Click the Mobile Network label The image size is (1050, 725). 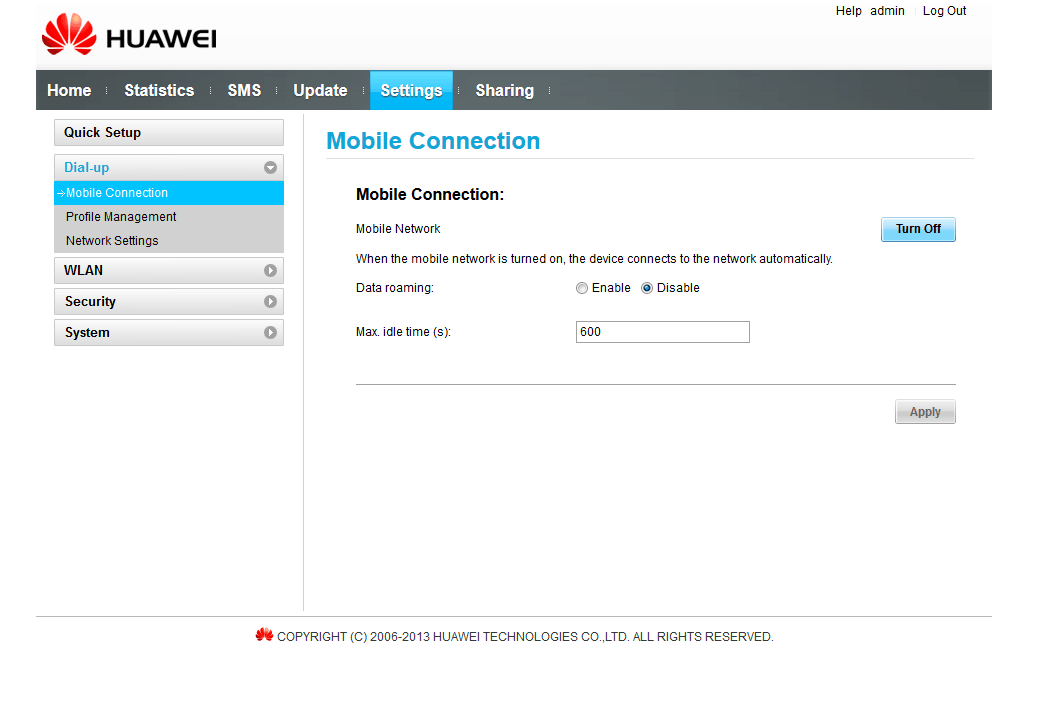tap(398, 229)
